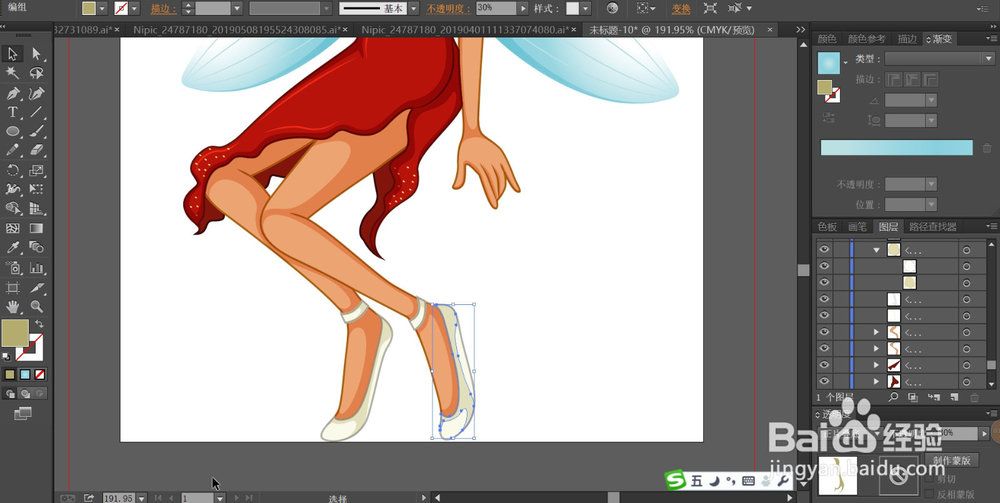This screenshot has width=1000, height=503.
Task: Expand the bottom red dress layer
Action: [x=876, y=382]
